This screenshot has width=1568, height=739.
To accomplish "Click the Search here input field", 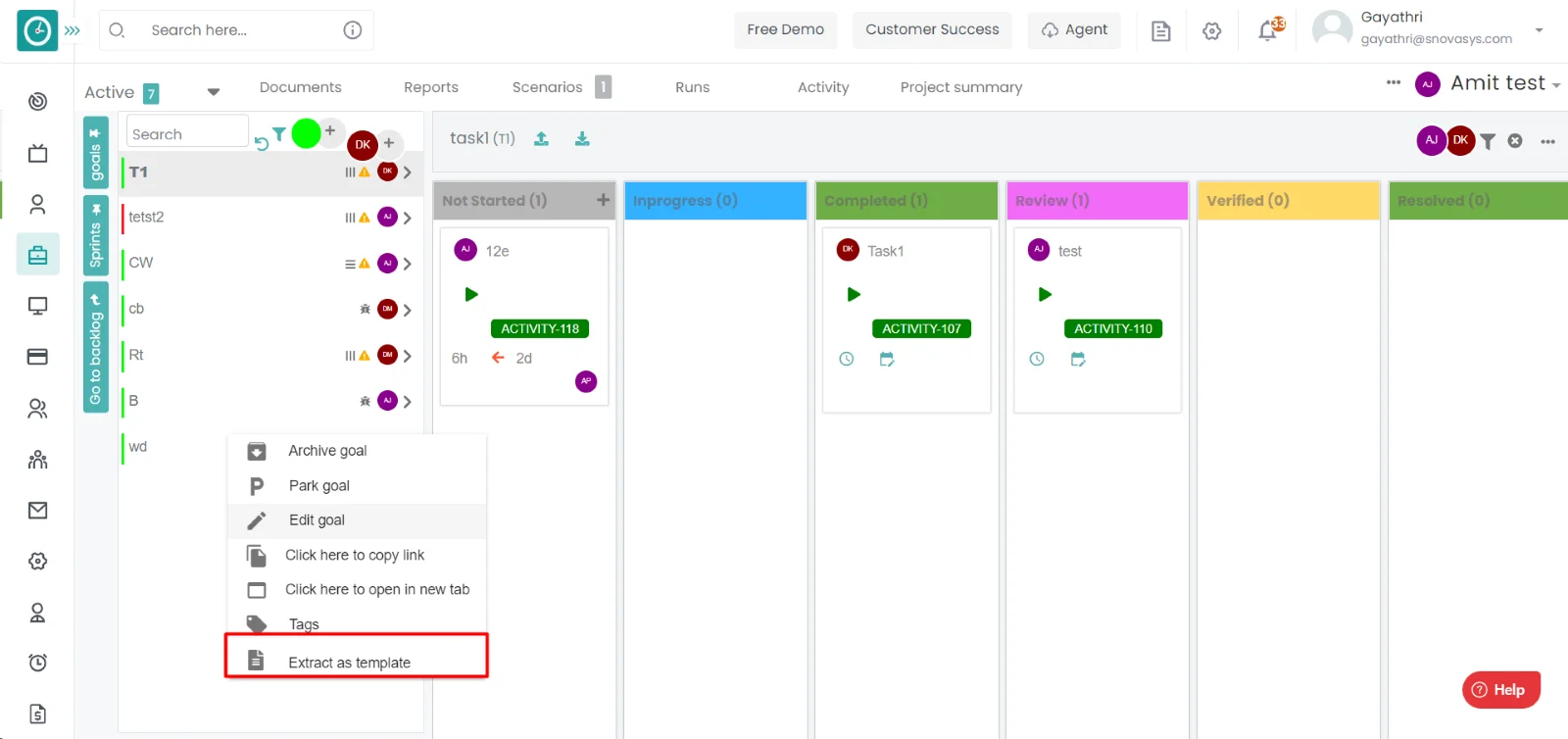I will tap(235, 30).
